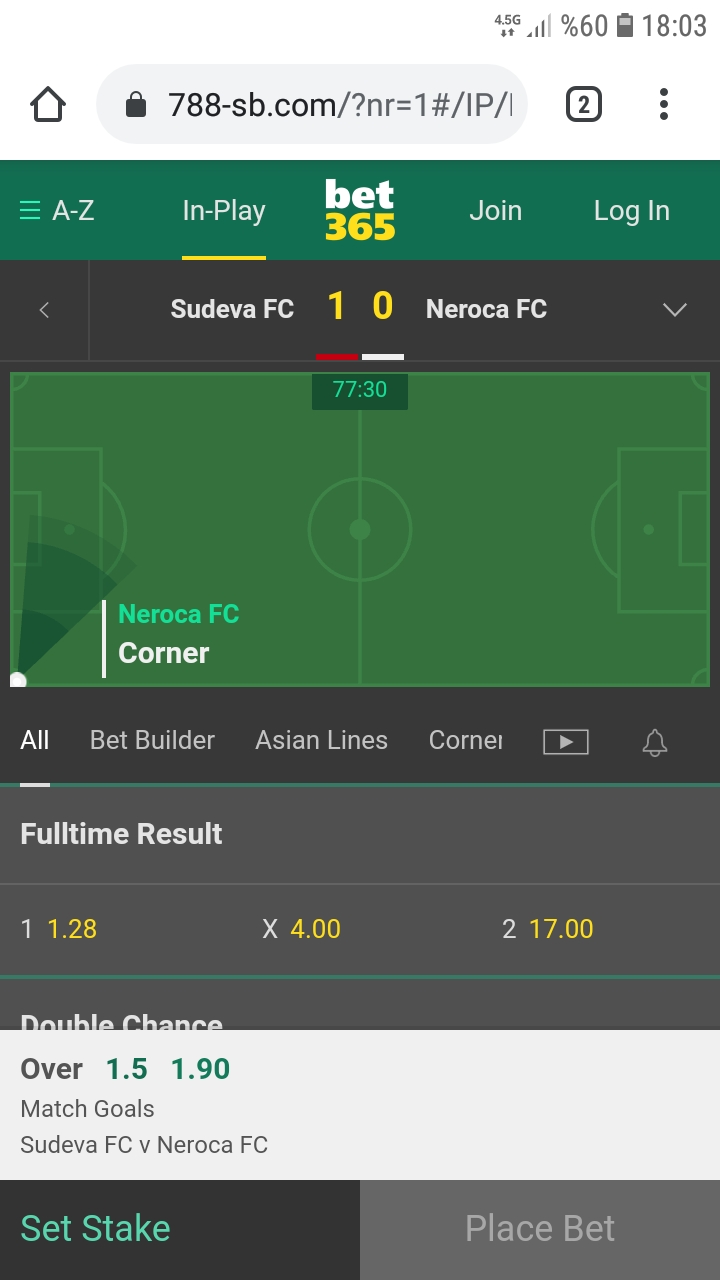Click the Join link

point(496,211)
